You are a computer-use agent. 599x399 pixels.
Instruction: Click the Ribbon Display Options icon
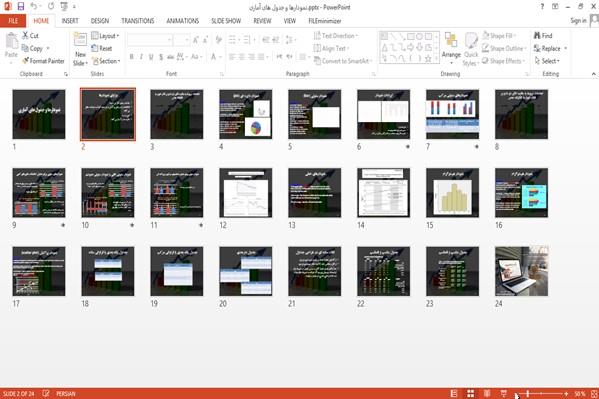(555, 6)
